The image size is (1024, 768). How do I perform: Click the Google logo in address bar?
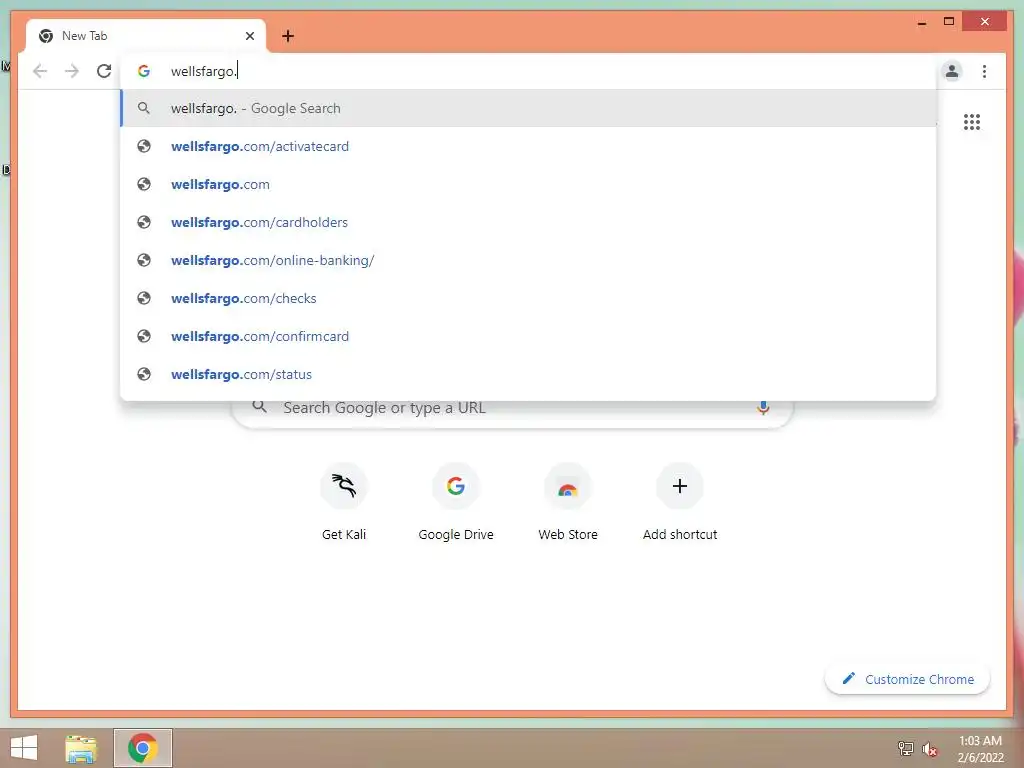[x=144, y=71]
